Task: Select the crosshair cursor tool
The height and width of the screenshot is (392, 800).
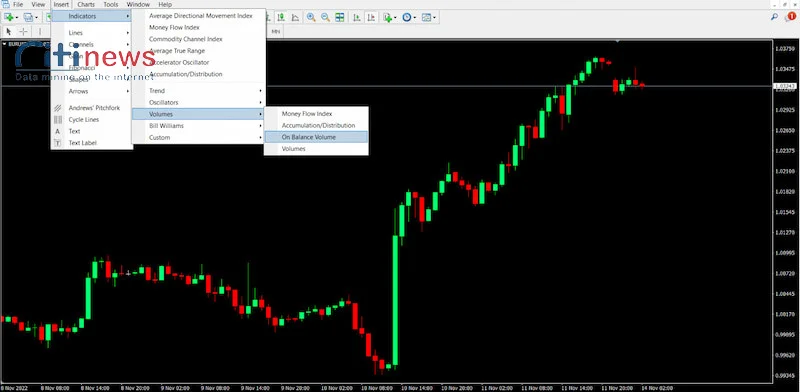Action: [23, 32]
